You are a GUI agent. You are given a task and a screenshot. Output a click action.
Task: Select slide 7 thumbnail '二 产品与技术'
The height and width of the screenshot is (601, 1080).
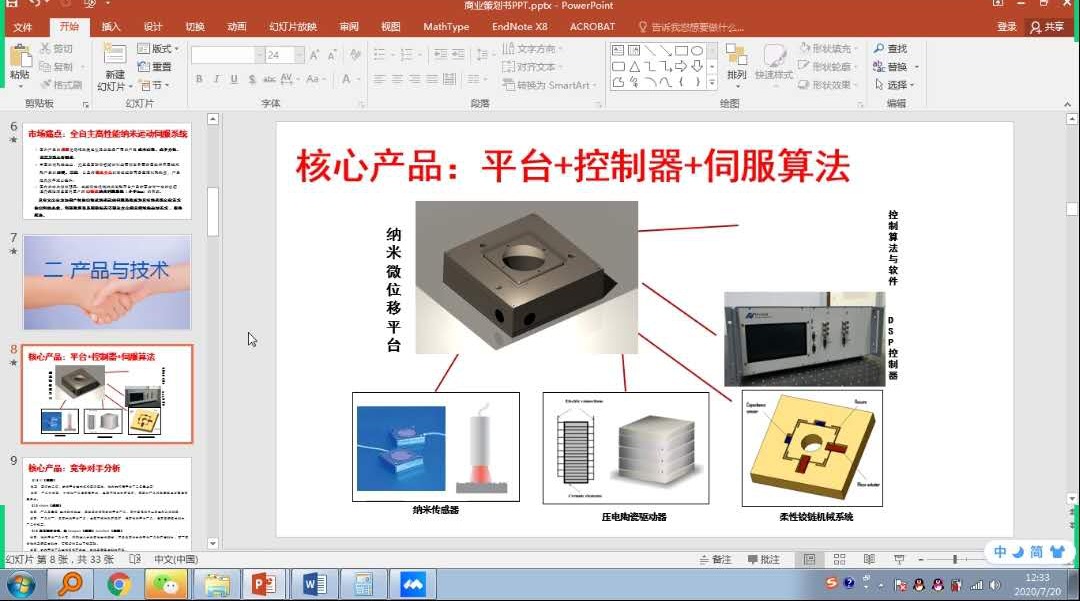click(x=107, y=282)
